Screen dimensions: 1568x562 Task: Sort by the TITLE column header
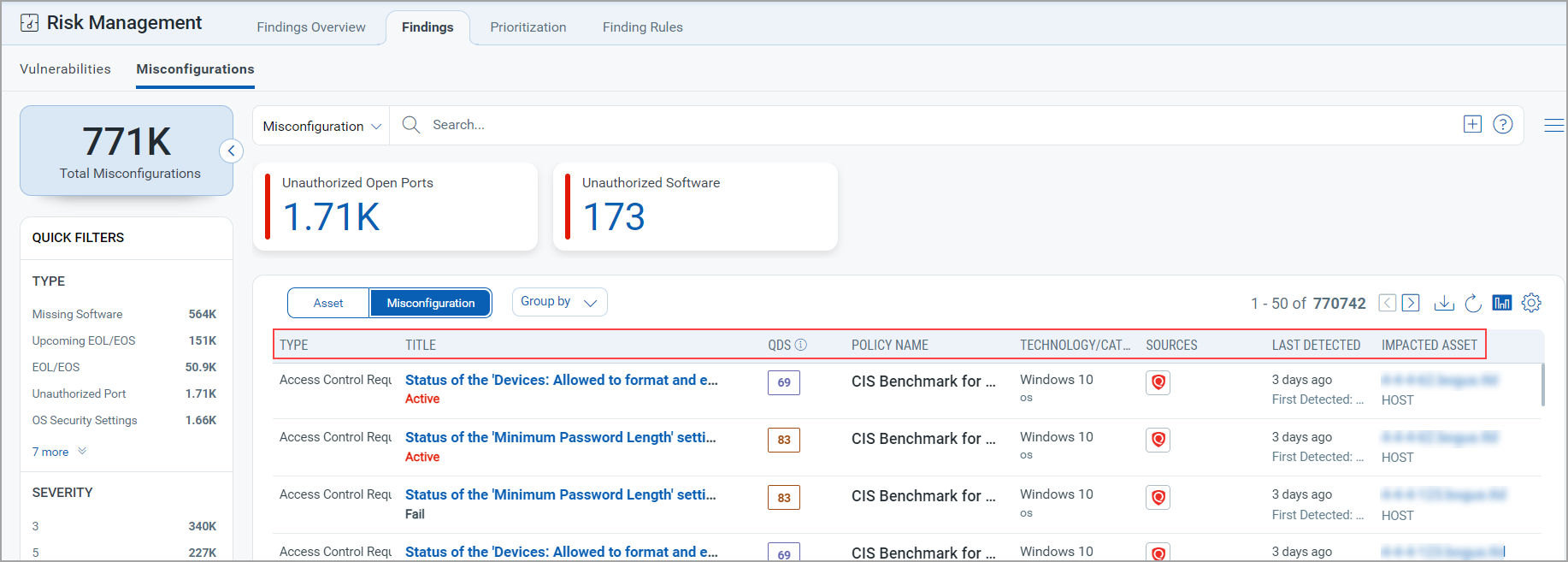(421, 345)
